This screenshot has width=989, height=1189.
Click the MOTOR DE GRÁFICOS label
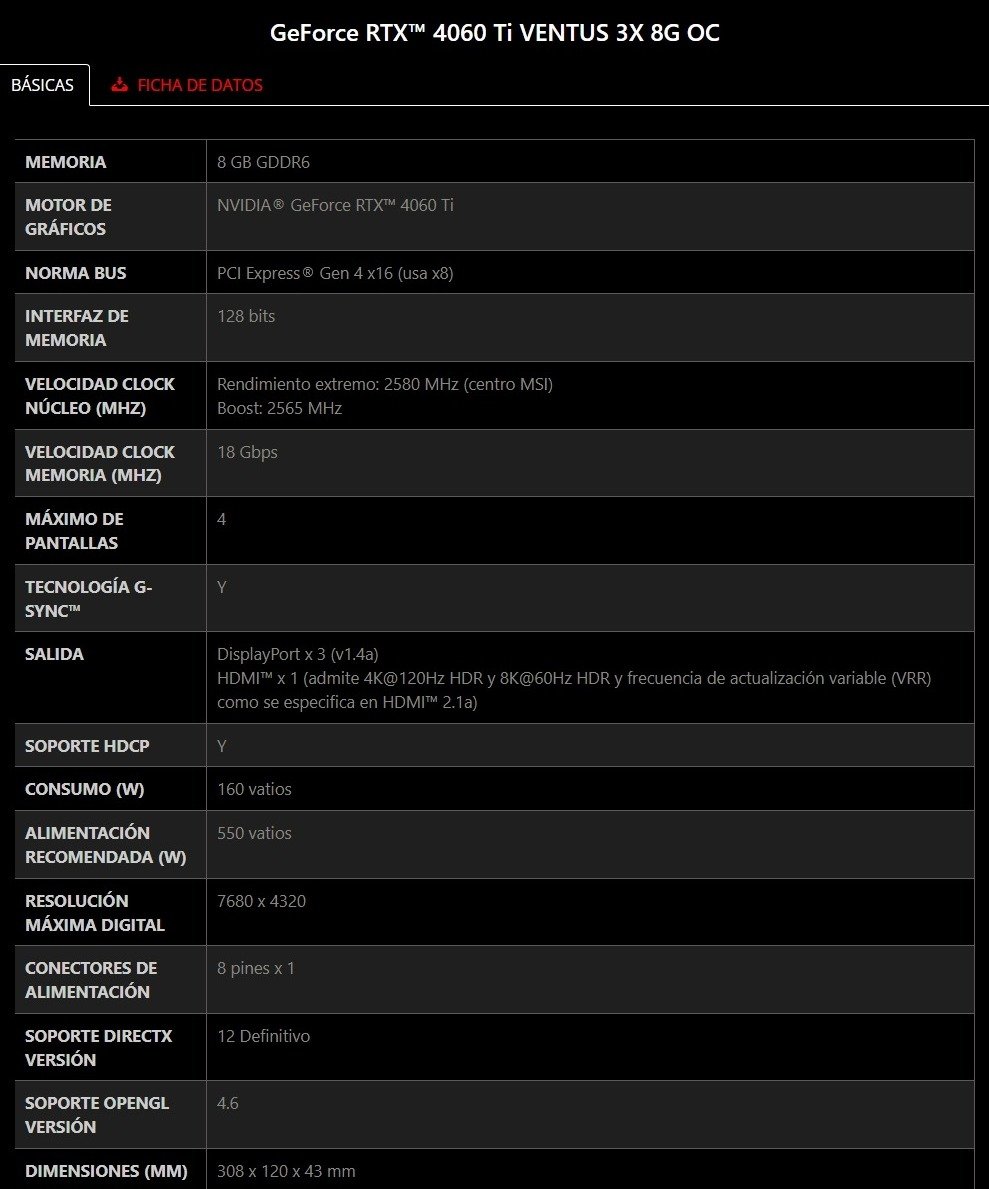(x=68, y=217)
